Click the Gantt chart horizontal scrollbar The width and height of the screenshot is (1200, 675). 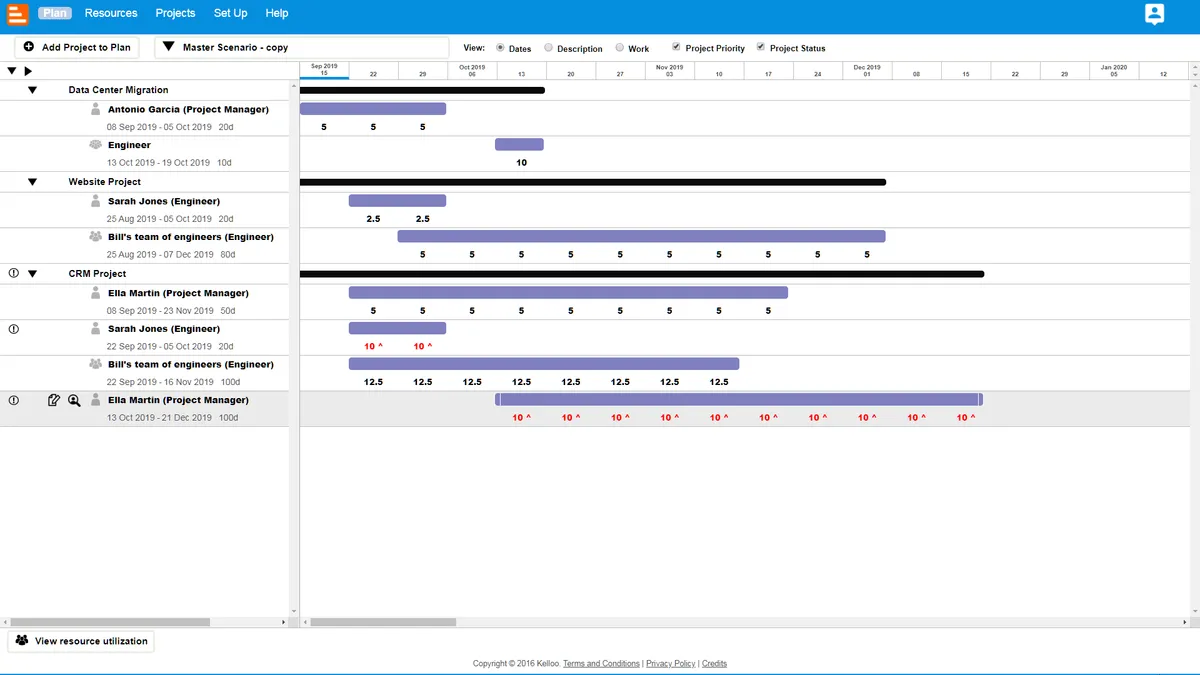[382, 622]
